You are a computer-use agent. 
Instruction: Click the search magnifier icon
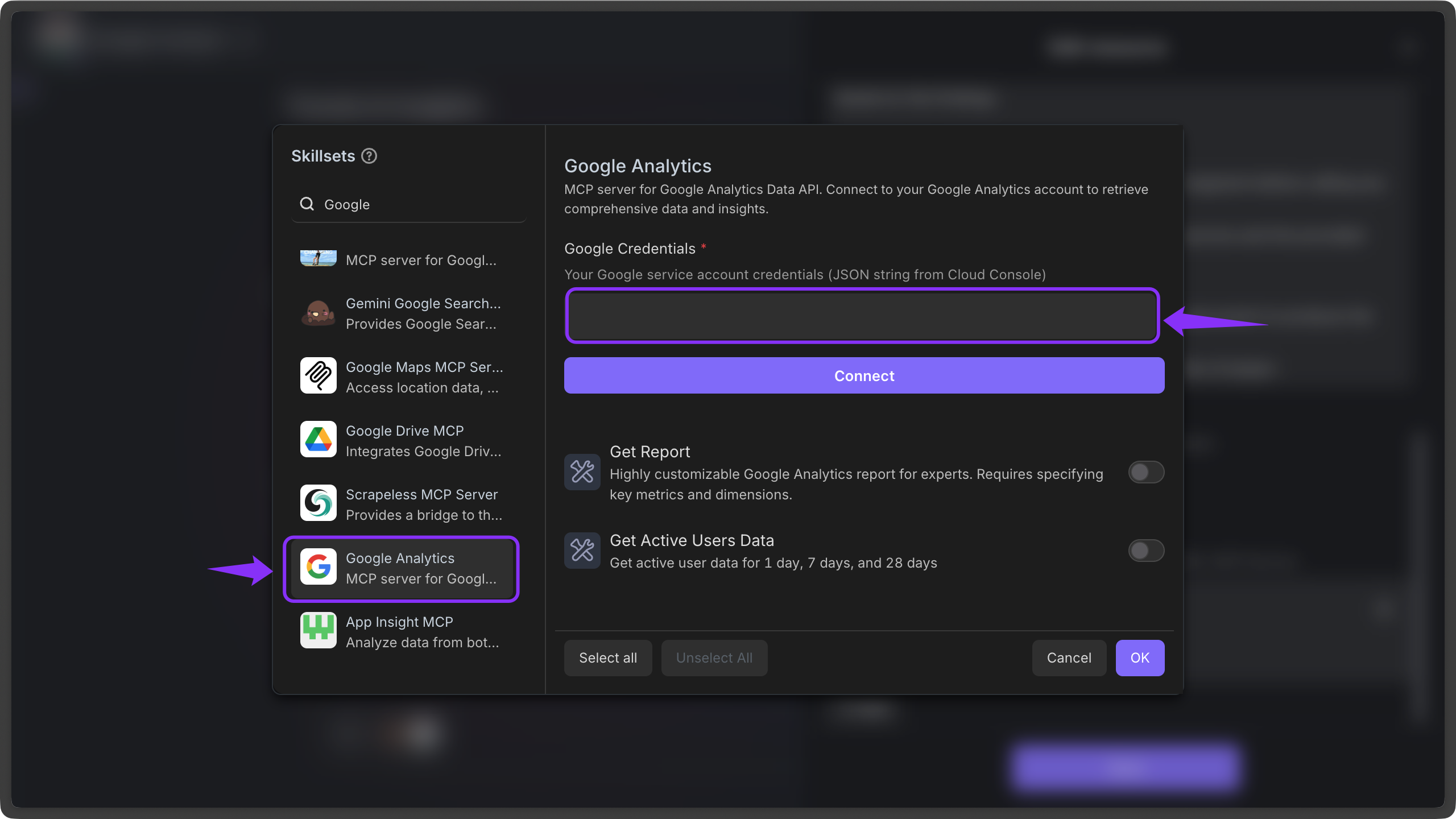point(307,204)
